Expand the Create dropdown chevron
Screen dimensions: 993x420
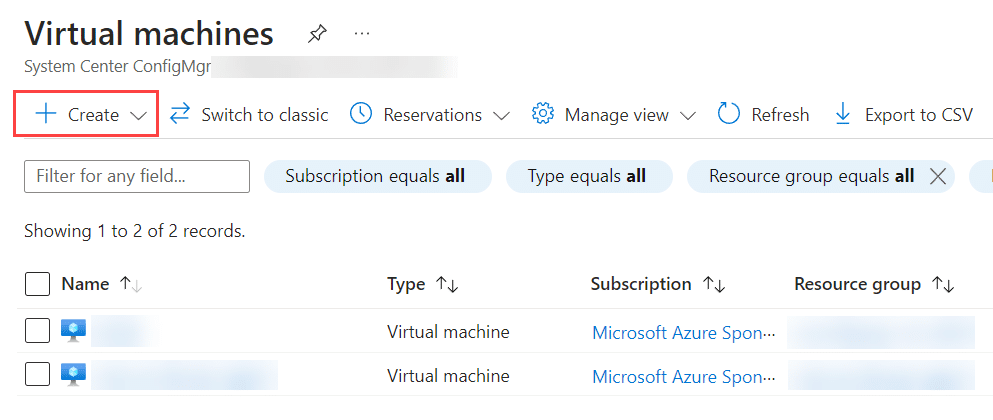138,116
